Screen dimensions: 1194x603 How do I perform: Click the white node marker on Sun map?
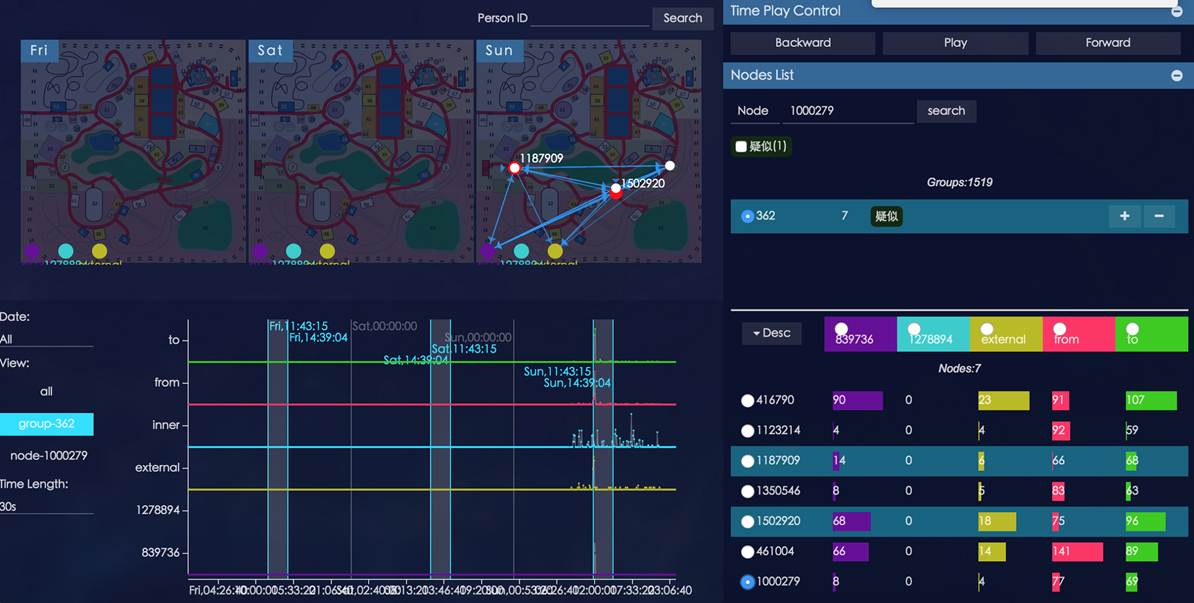[670, 166]
